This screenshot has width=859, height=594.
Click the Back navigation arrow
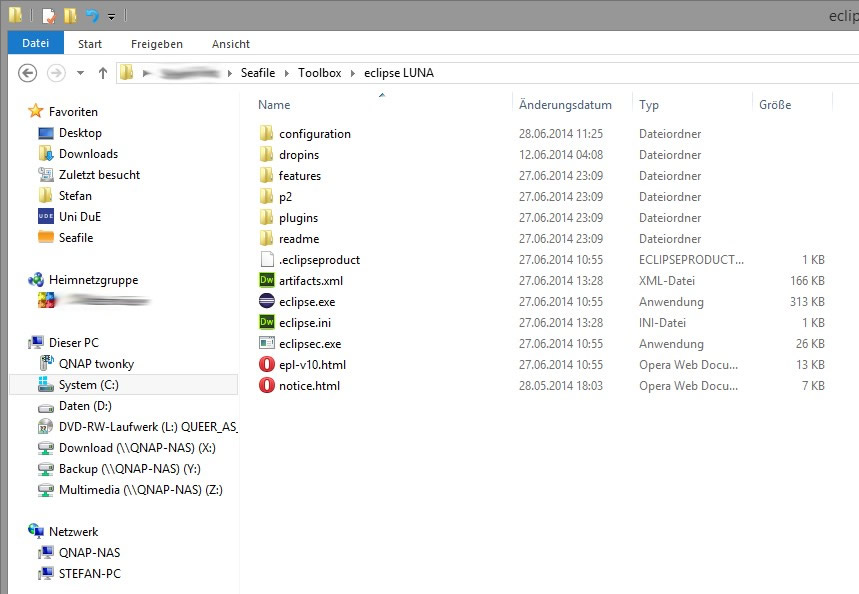[27, 73]
